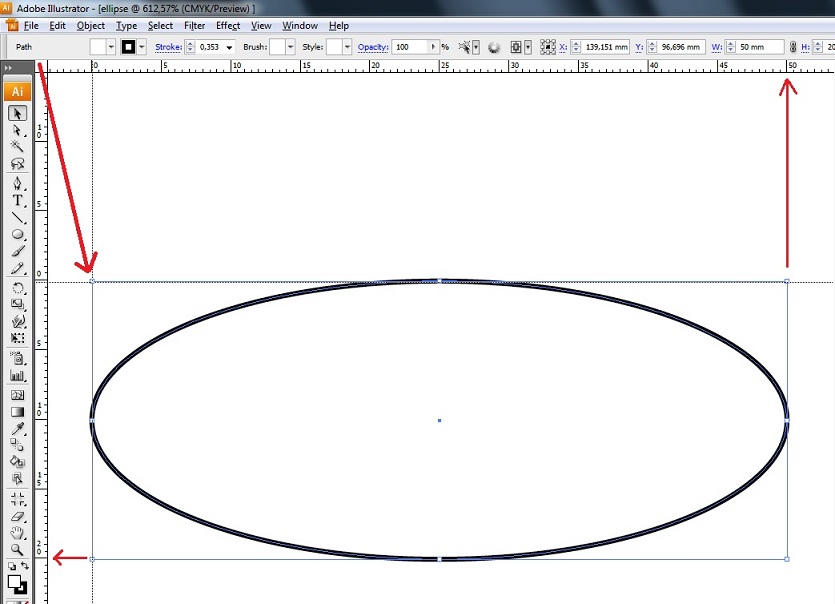Open the Object menu
The width and height of the screenshot is (835, 604).
[91, 26]
